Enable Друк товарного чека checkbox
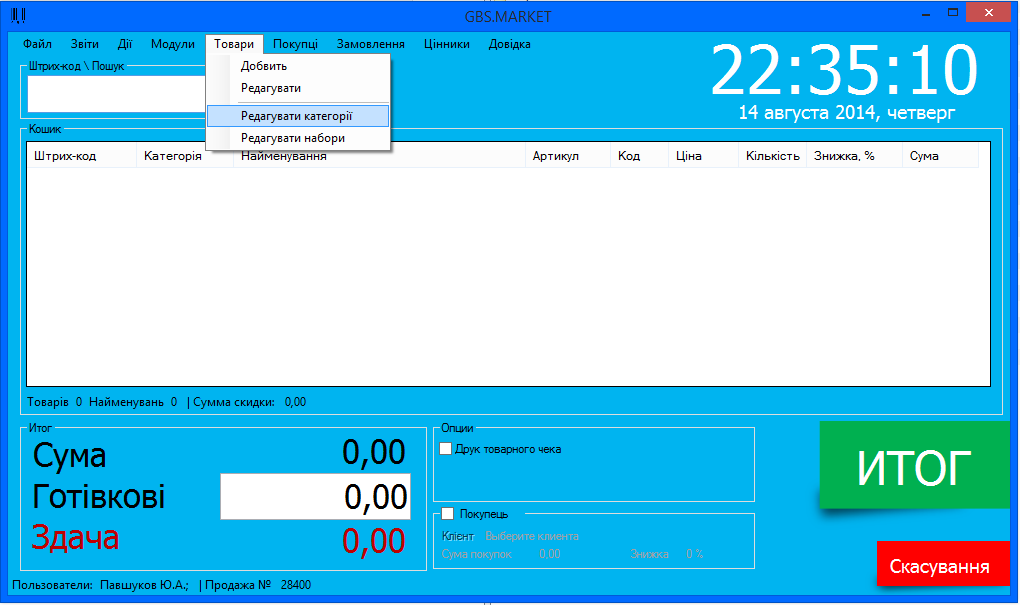1020x605 pixels. [x=446, y=449]
